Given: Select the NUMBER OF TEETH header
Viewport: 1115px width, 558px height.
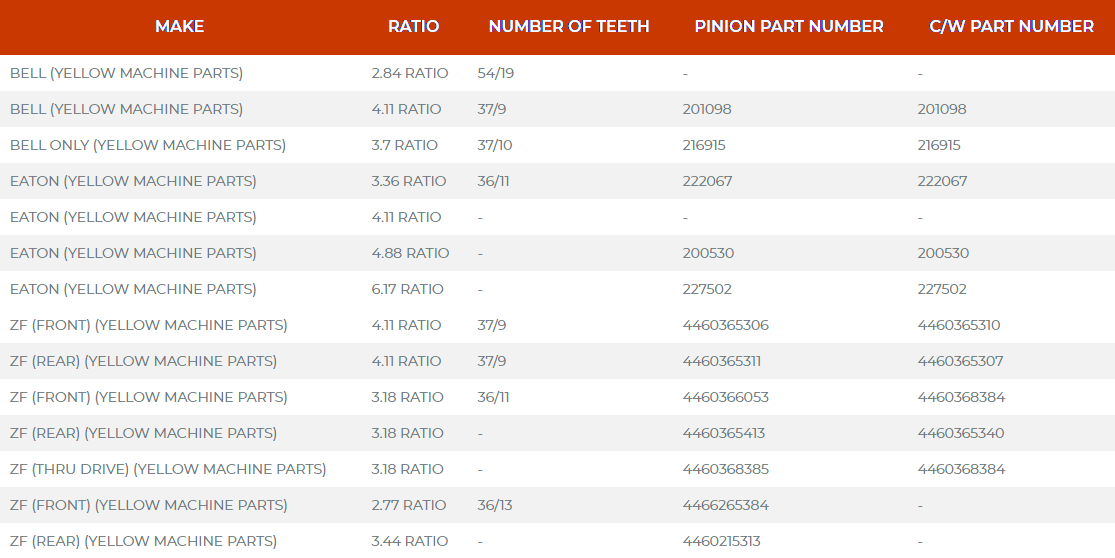Looking at the screenshot, I should click(569, 26).
